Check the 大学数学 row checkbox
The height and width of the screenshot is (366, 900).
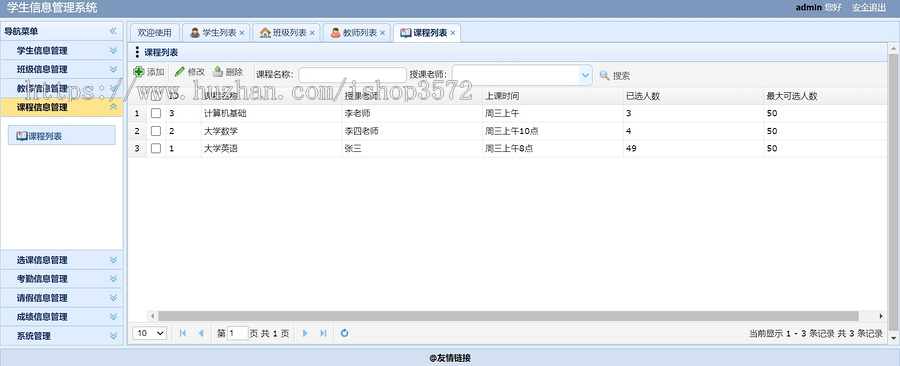[156, 131]
